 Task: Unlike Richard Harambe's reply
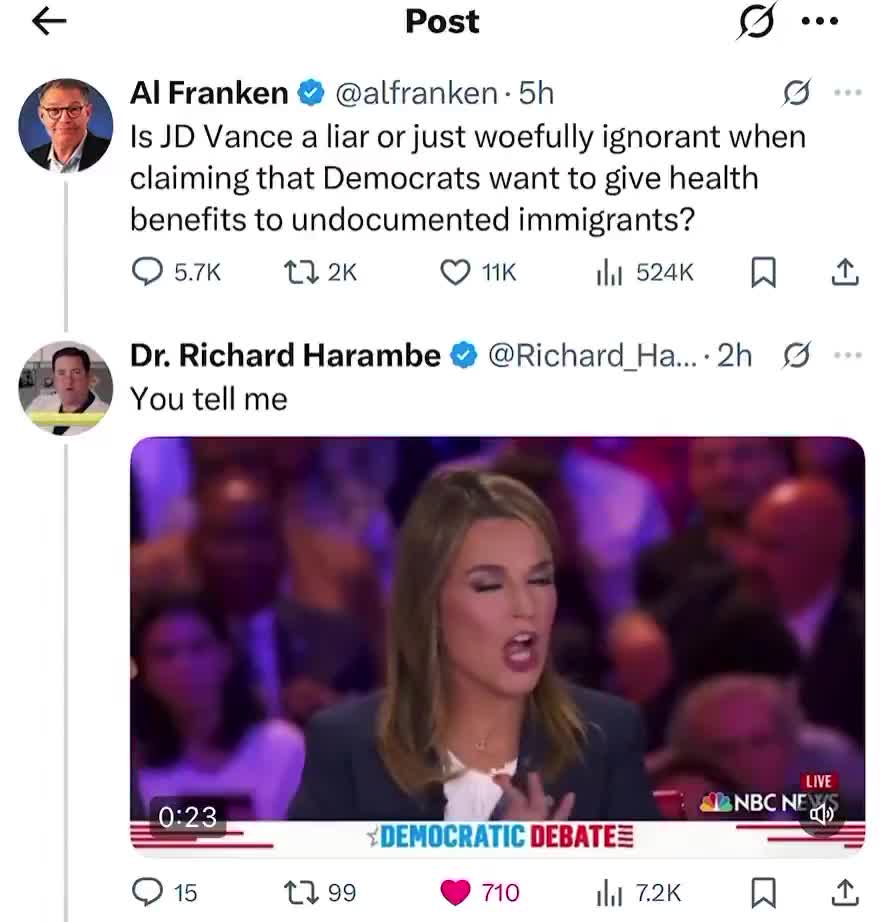click(x=455, y=891)
